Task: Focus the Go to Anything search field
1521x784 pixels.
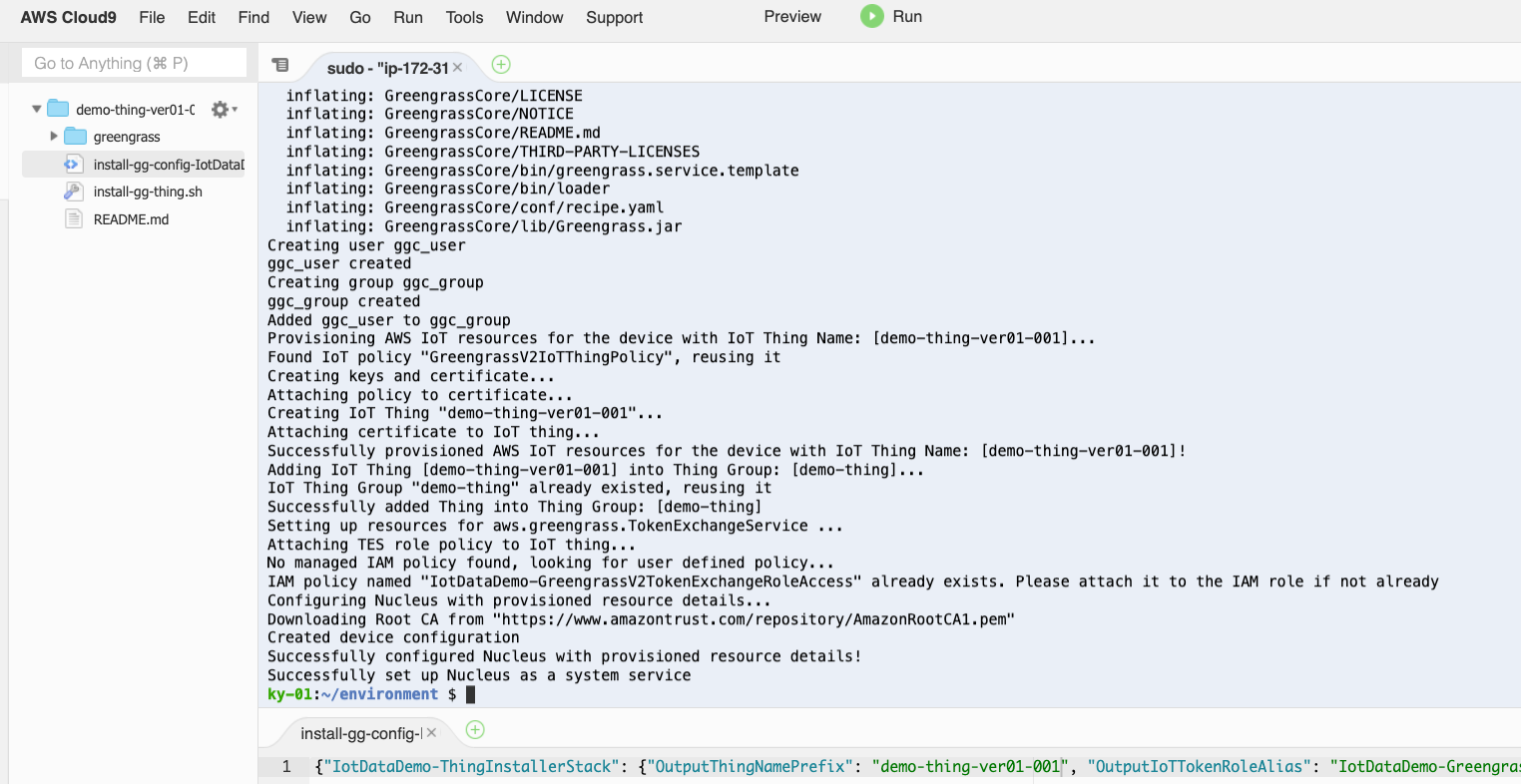Action: point(134,63)
